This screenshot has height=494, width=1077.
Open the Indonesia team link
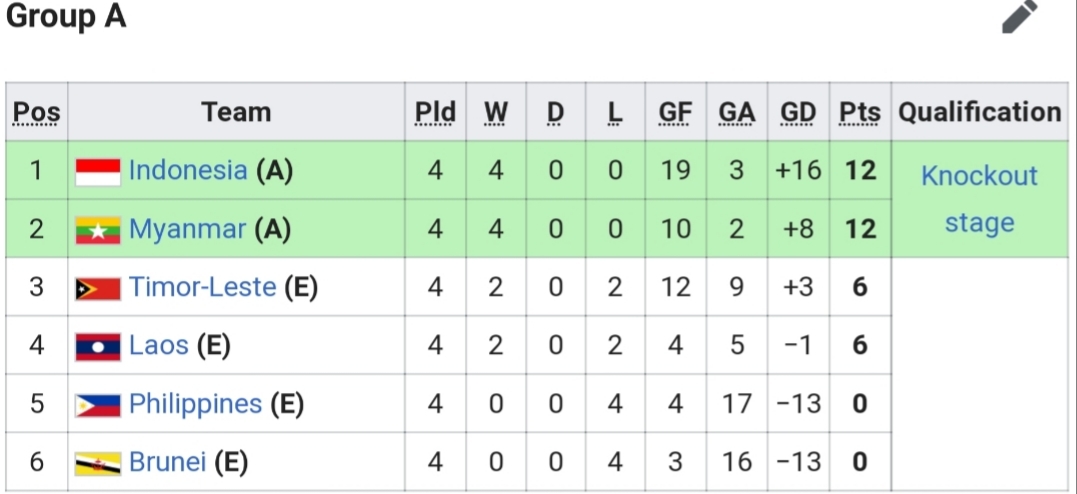coord(188,170)
